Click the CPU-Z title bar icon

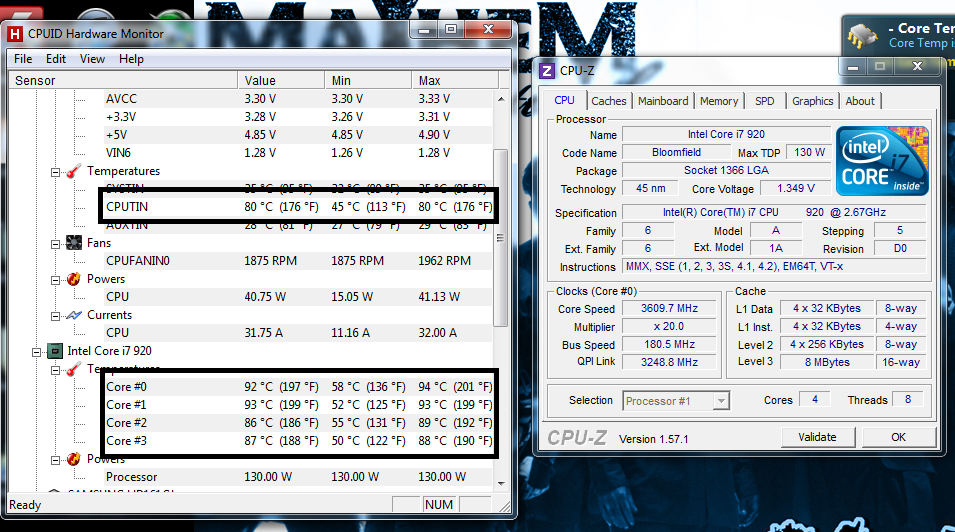click(x=548, y=70)
